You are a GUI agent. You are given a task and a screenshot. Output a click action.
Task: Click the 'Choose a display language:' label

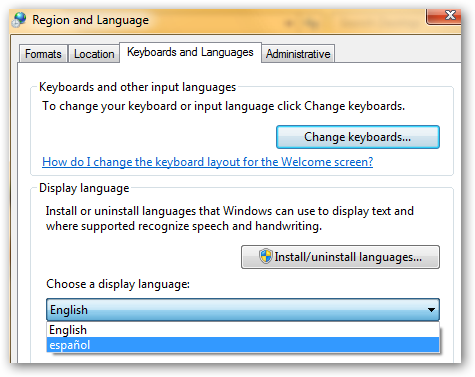tap(118, 284)
